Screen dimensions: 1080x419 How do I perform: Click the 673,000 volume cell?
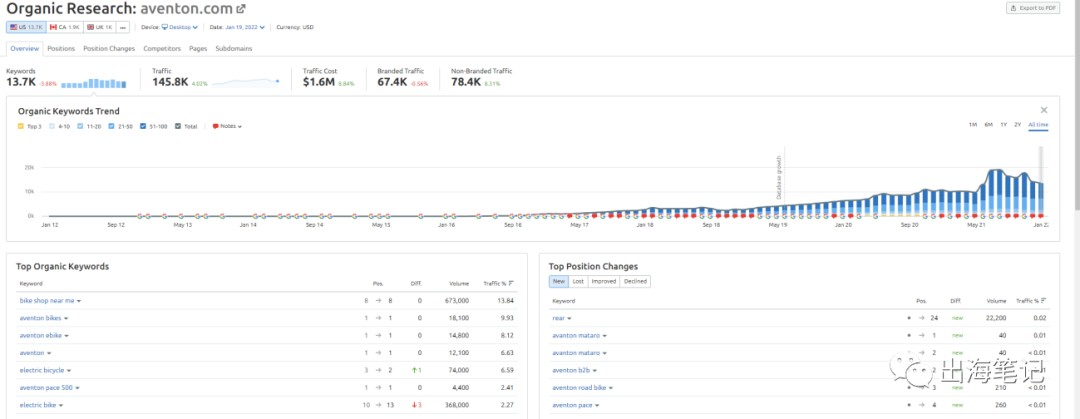click(x=457, y=301)
